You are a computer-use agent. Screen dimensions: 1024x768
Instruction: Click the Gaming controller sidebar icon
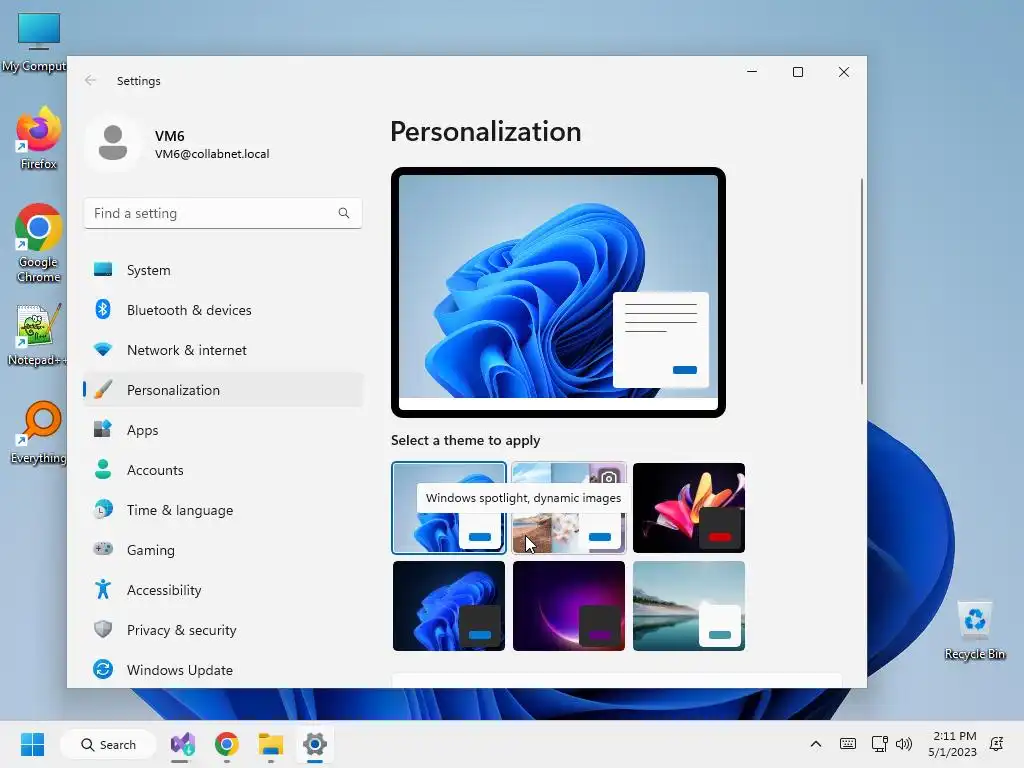(103, 549)
